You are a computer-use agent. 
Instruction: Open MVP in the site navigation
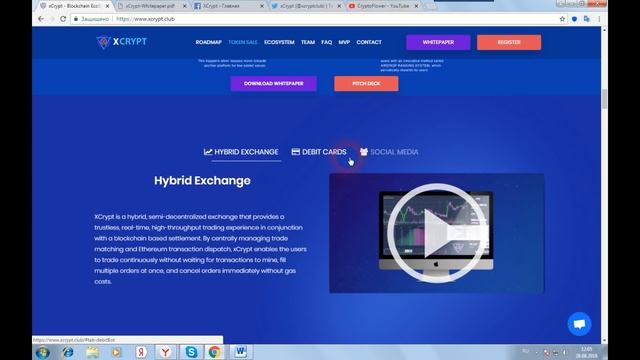coord(344,42)
